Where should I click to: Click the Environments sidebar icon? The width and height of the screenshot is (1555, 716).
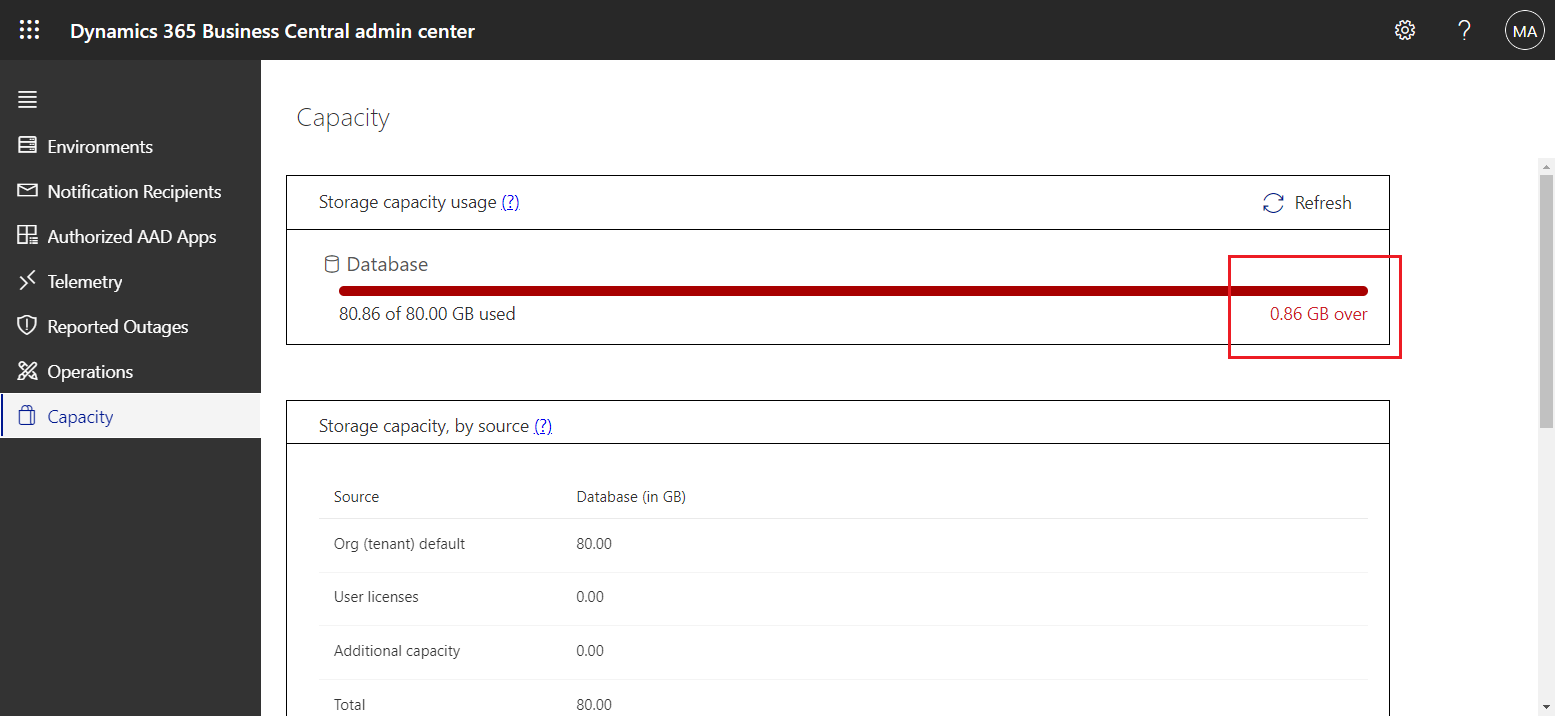tap(27, 146)
